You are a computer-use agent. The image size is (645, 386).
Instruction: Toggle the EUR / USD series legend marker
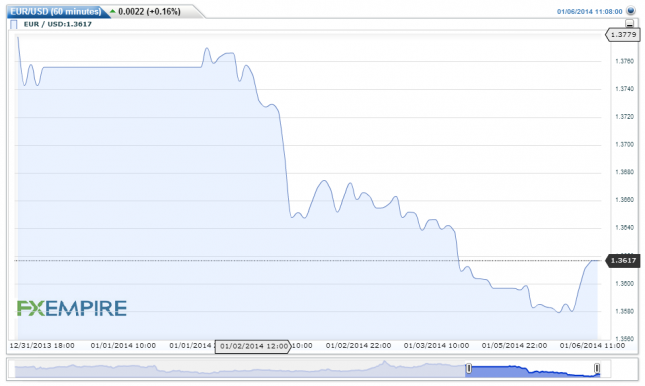coord(14,24)
